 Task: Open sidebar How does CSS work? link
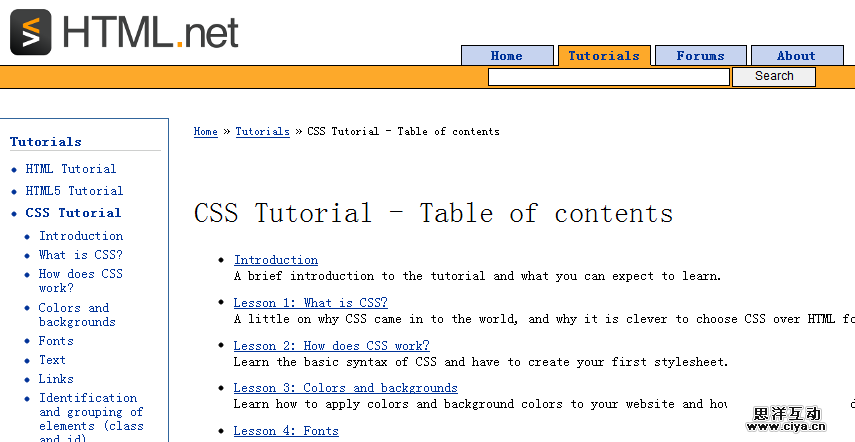[x=81, y=281]
